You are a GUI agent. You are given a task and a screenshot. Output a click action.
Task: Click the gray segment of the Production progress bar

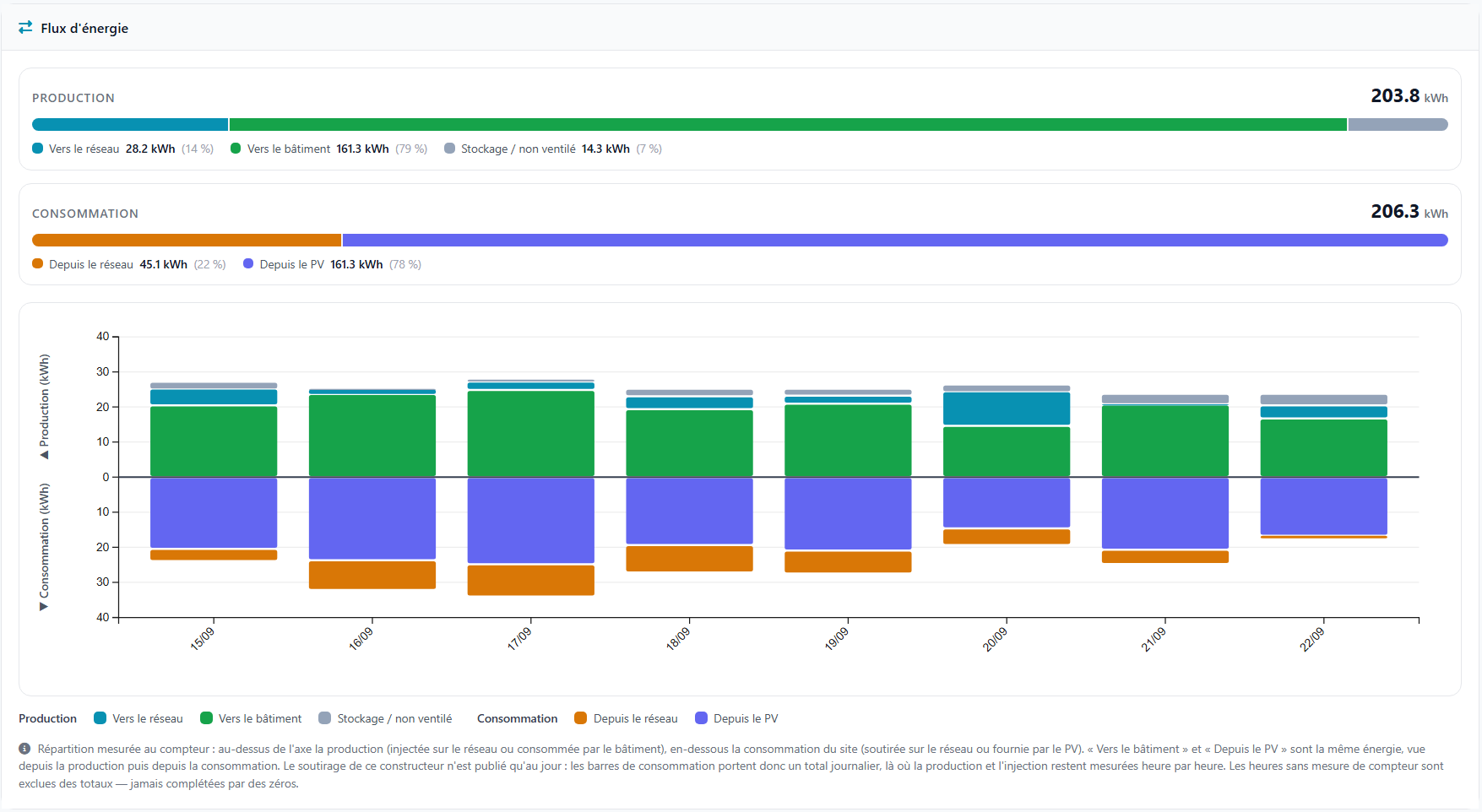(1398, 124)
